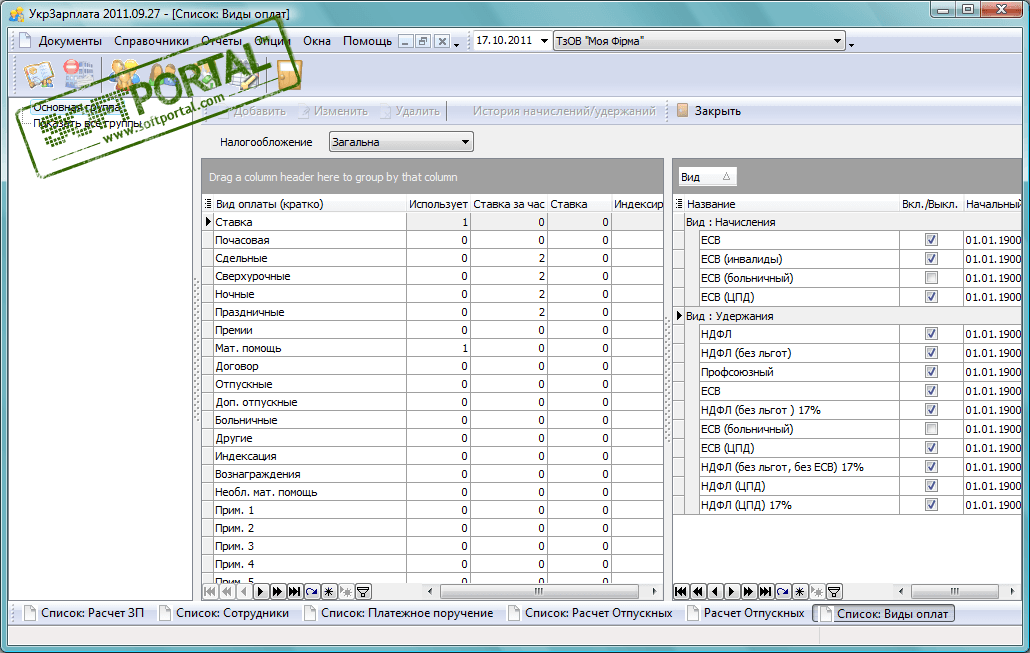Click the door exit toolbar icon

coord(288,74)
